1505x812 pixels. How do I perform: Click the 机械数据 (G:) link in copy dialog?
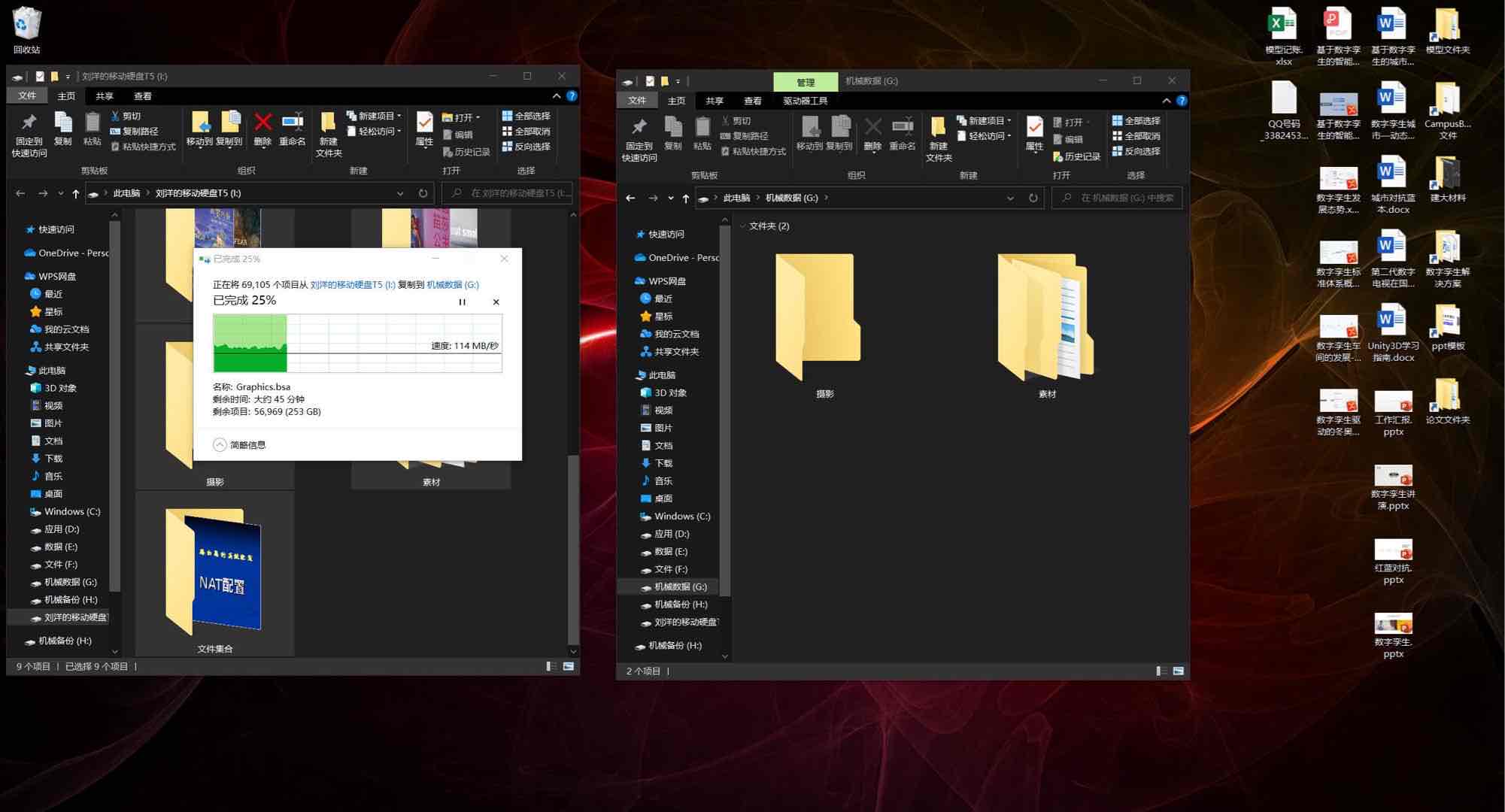click(x=452, y=285)
